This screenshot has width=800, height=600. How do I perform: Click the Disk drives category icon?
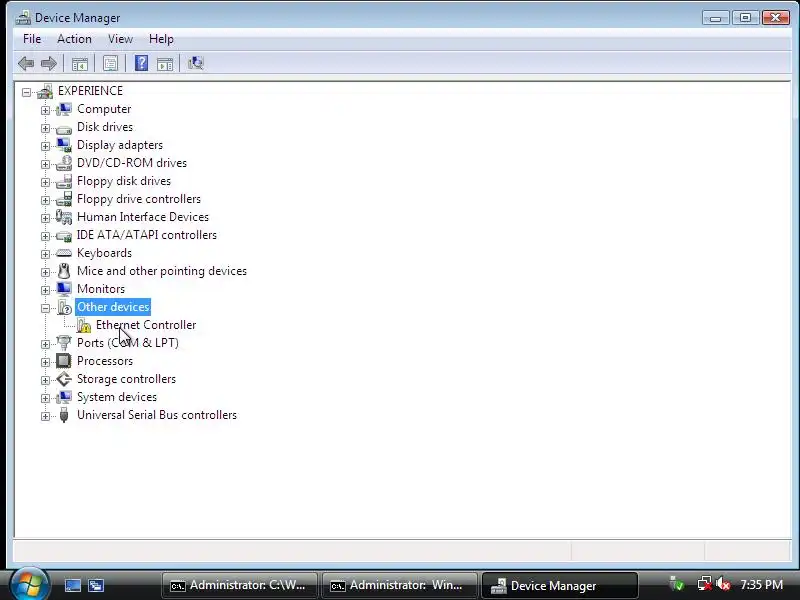pos(64,128)
